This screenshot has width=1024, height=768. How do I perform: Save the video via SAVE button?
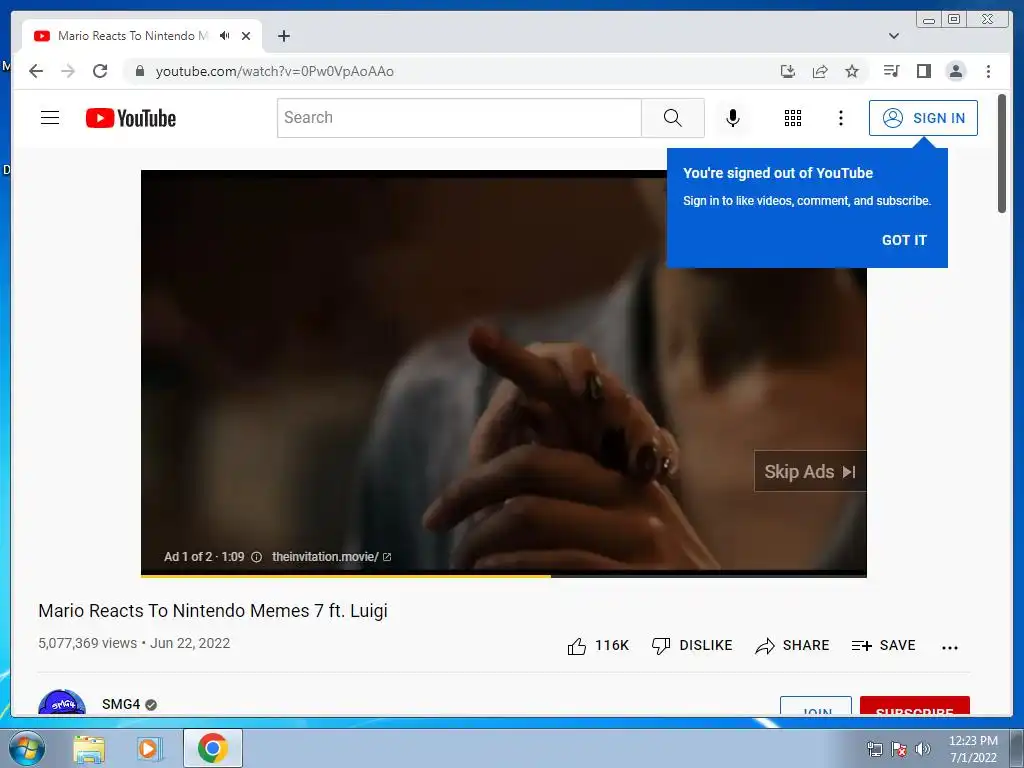884,645
